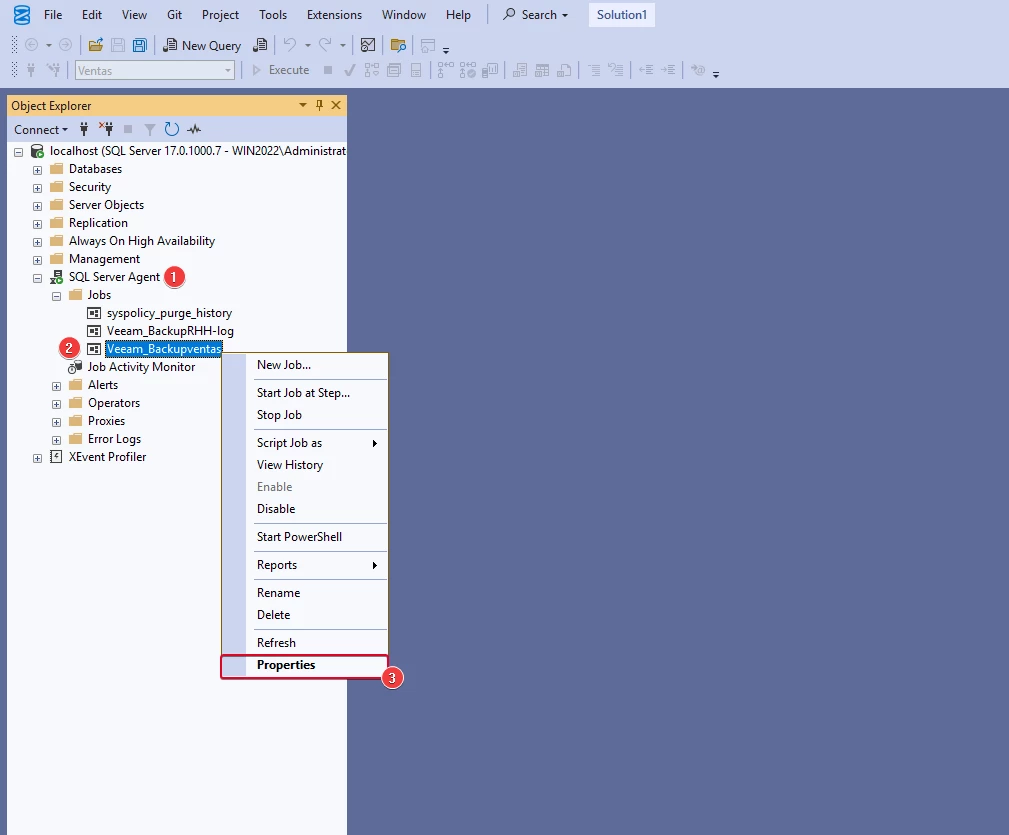Click the Activity Monitor toolbar icon
Screen dimensions: 1009x835
(x=367, y=45)
